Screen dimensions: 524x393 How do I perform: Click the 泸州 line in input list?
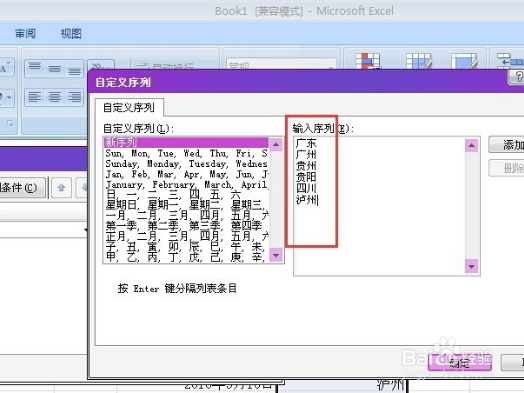(x=306, y=199)
